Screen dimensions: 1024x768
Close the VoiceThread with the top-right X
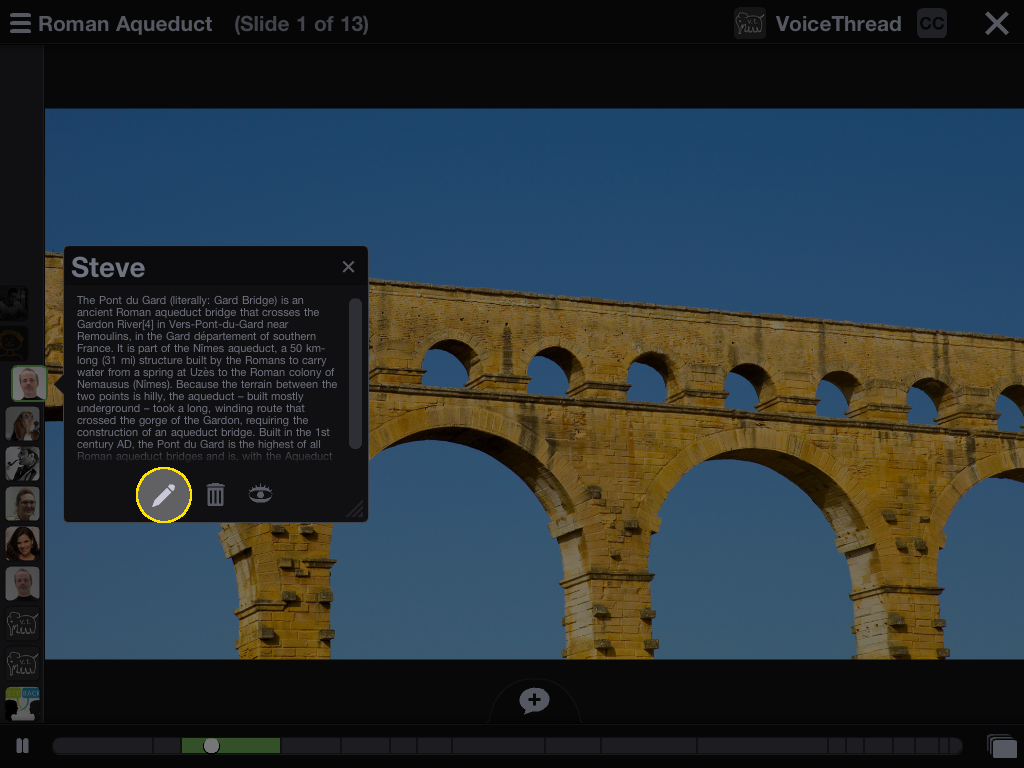(x=997, y=24)
